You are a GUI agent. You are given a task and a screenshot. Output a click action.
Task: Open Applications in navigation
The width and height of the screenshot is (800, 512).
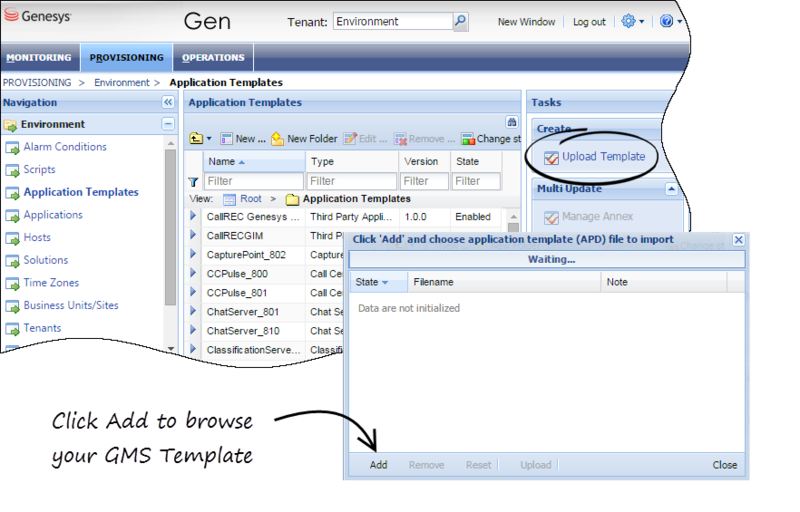click(x=53, y=215)
